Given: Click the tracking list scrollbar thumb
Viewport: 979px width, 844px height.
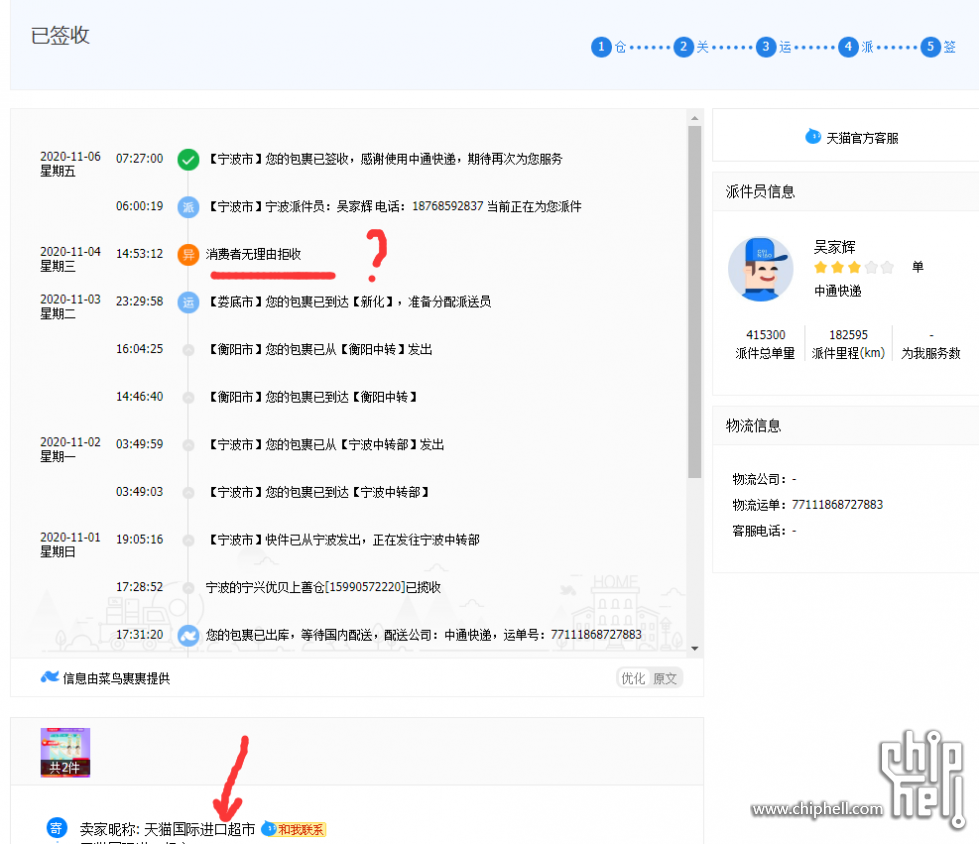Looking at the screenshot, I should coord(694,302).
